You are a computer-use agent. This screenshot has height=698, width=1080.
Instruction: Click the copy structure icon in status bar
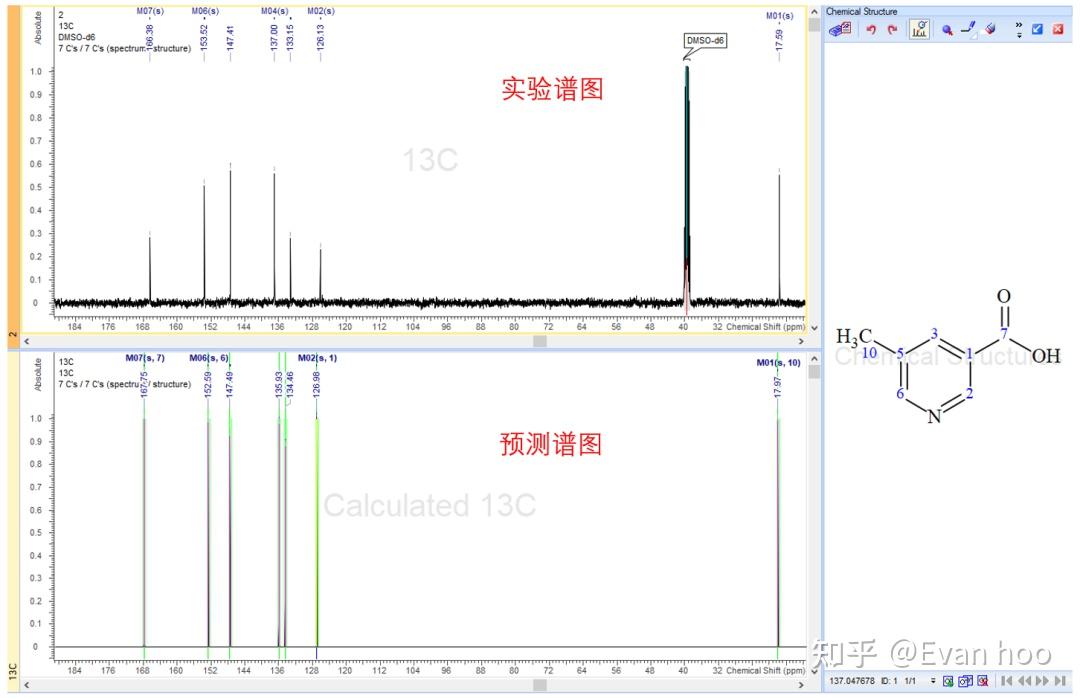[x=964, y=680]
